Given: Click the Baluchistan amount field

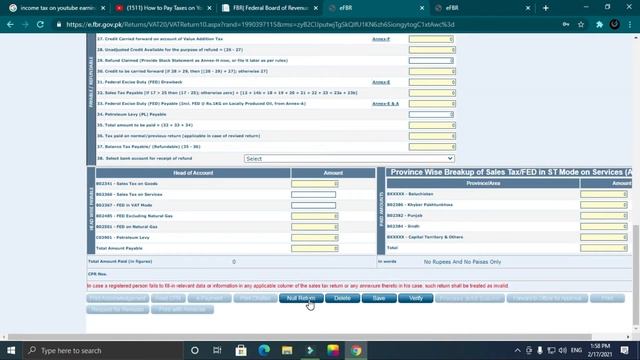Looking at the screenshot, I should tap(604, 194).
